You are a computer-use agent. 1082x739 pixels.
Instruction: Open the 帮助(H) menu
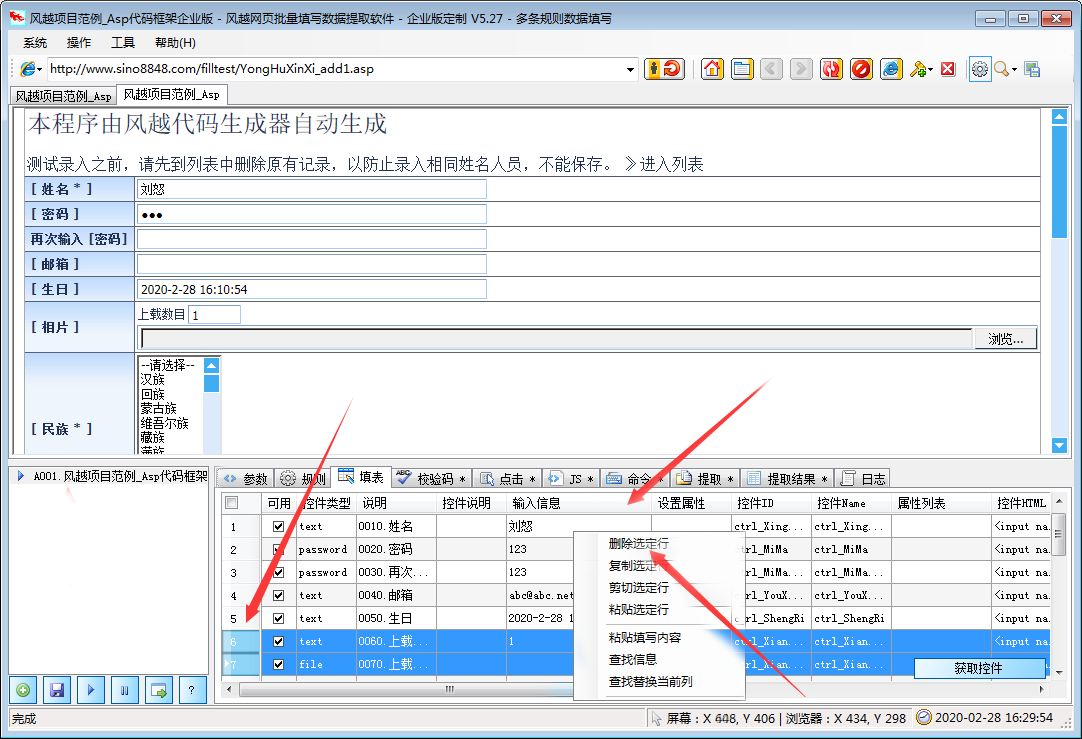[175, 43]
